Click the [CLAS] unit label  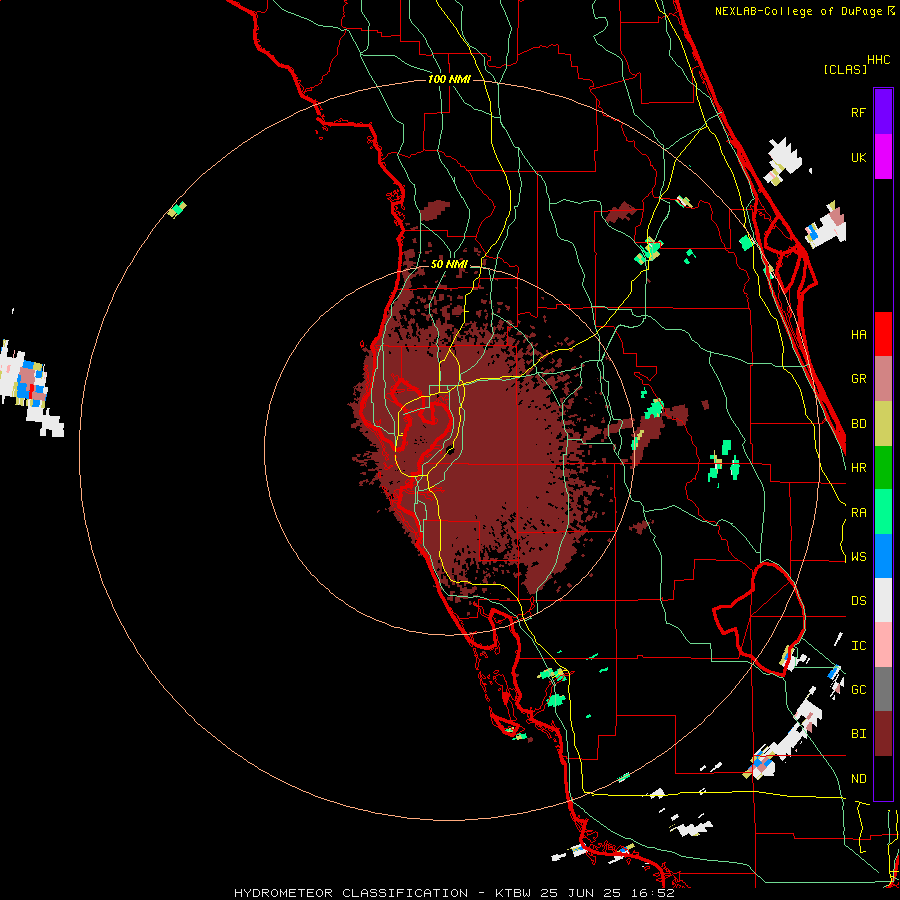point(845,70)
